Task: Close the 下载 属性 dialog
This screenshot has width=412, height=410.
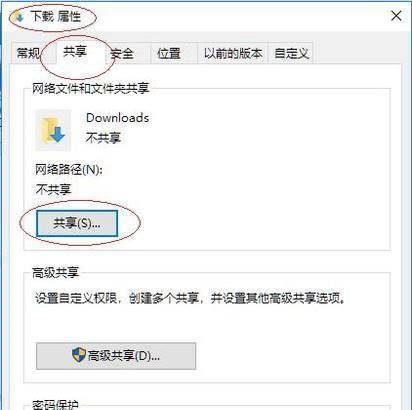Action: pos(396,16)
